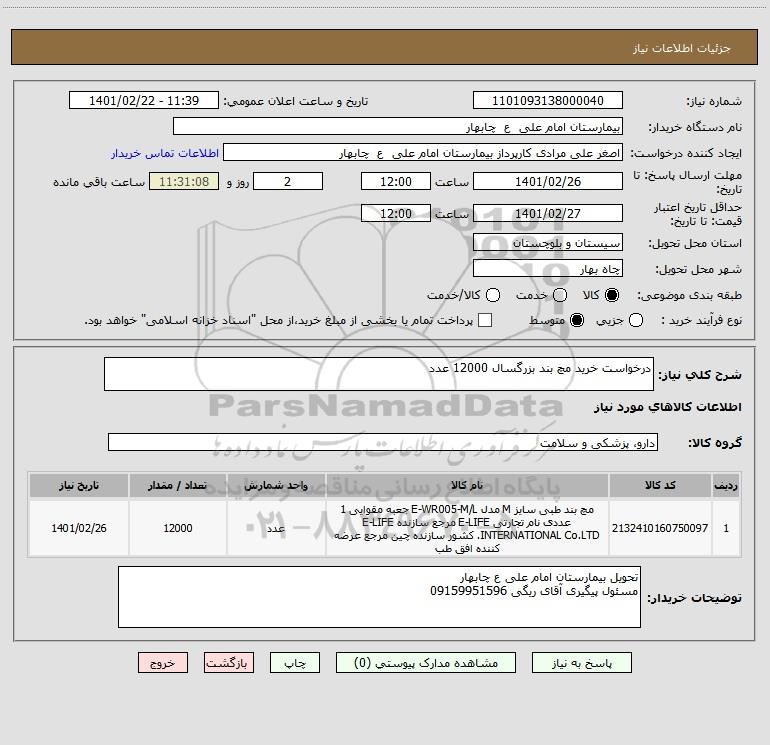Click the تعداد / مقدار column header
The image size is (770, 745).
pyautogui.click(x=178, y=485)
